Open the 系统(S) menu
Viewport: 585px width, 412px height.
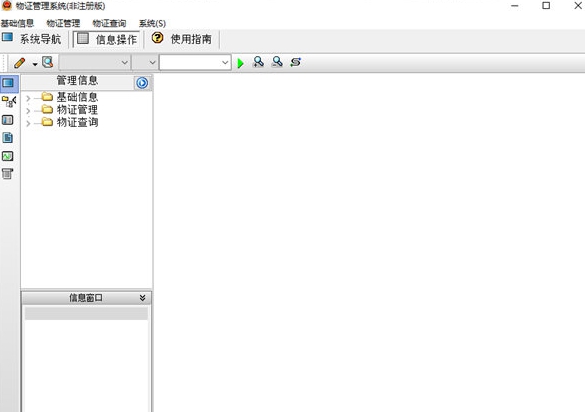tap(152, 23)
